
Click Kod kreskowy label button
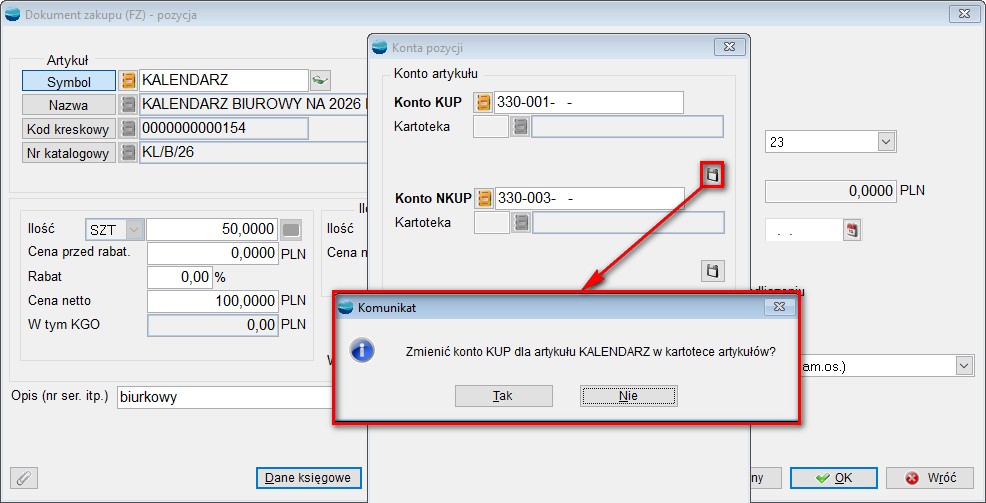tap(68, 129)
